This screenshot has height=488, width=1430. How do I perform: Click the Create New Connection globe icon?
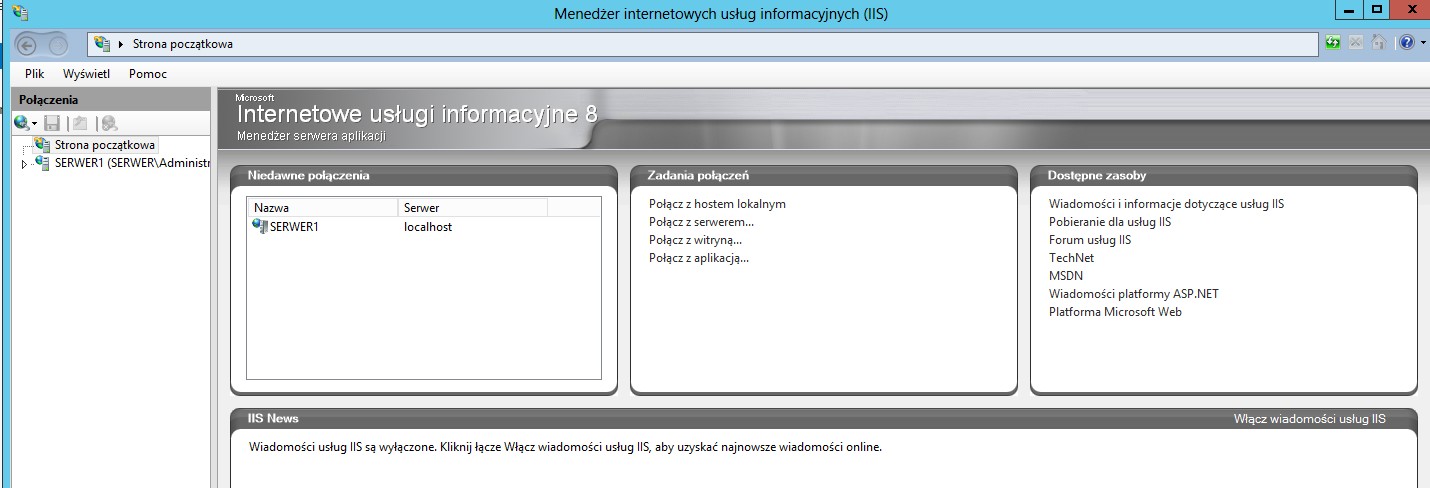point(21,123)
